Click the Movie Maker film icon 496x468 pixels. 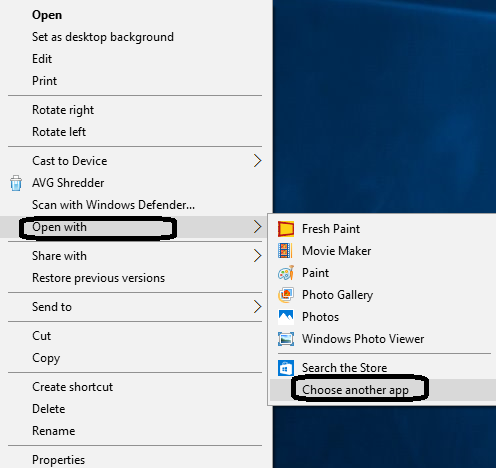[x=286, y=251]
